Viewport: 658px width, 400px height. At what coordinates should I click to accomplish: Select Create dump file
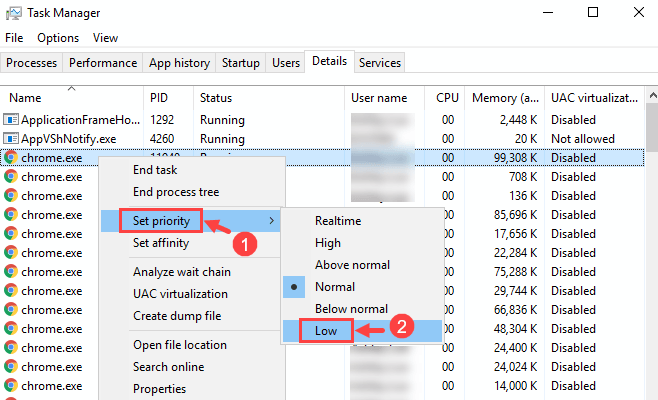click(193, 316)
